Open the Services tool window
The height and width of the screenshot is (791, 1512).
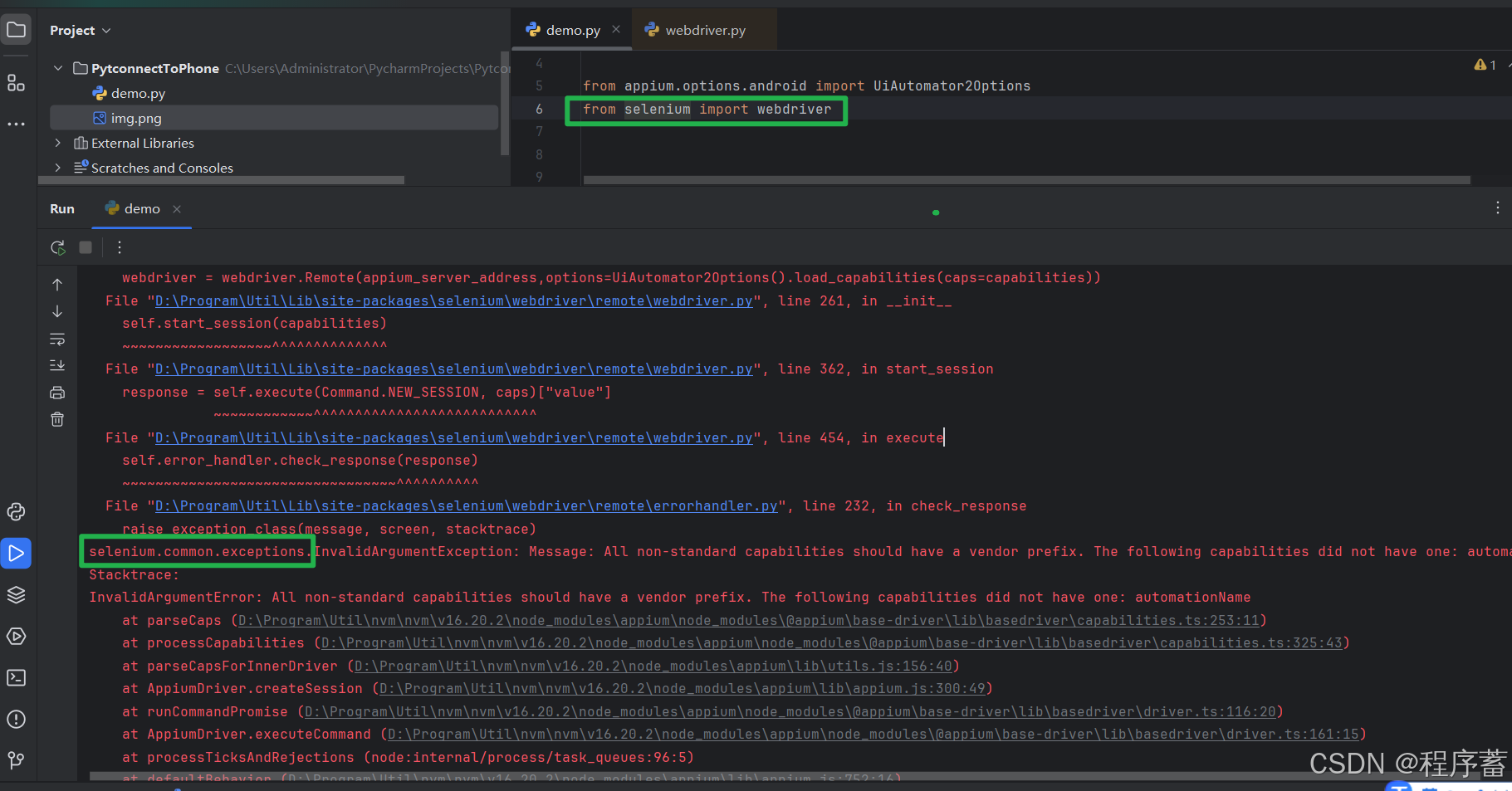pos(16,594)
